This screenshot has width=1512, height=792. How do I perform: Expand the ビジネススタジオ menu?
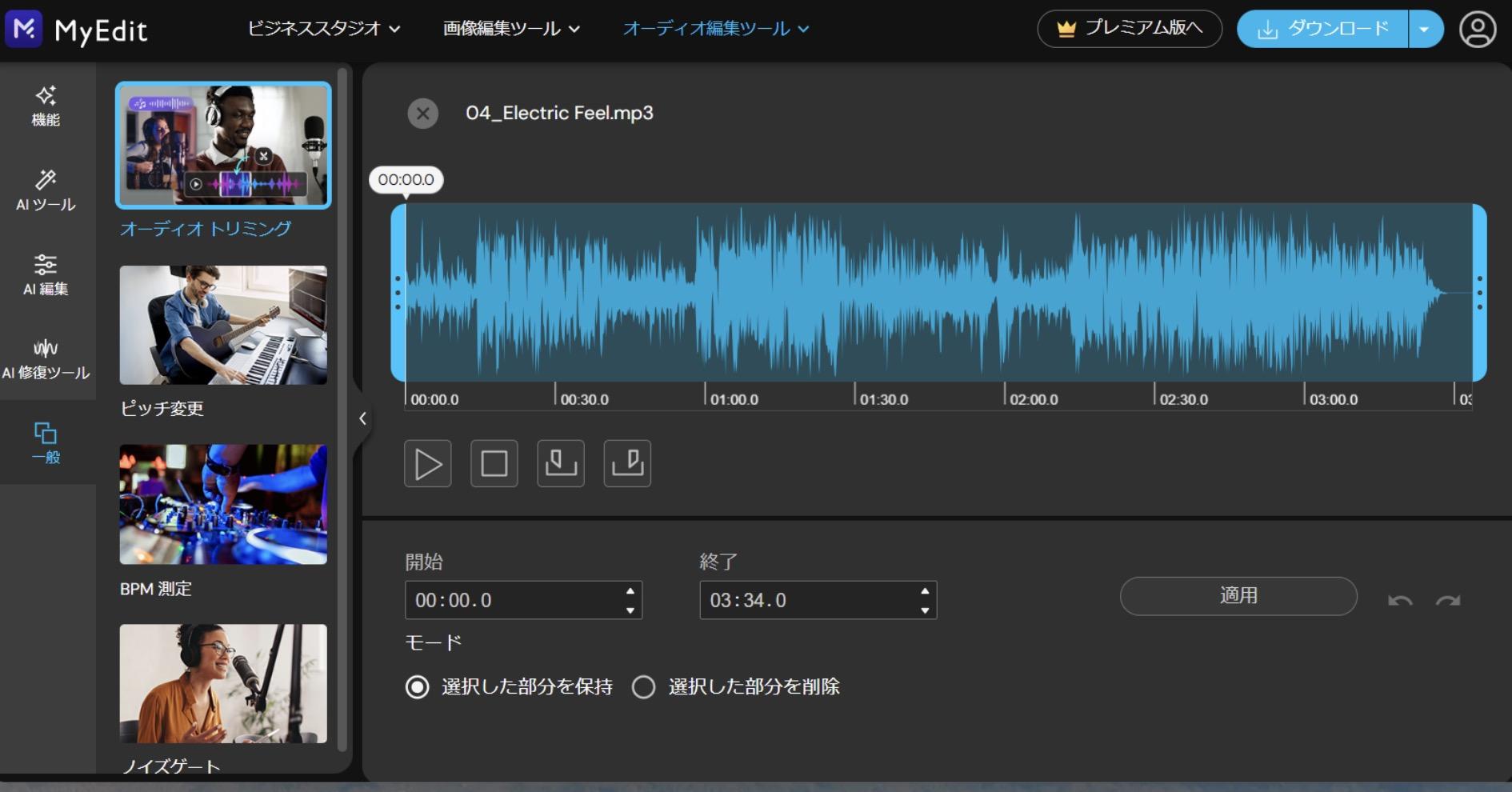click(x=324, y=28)
